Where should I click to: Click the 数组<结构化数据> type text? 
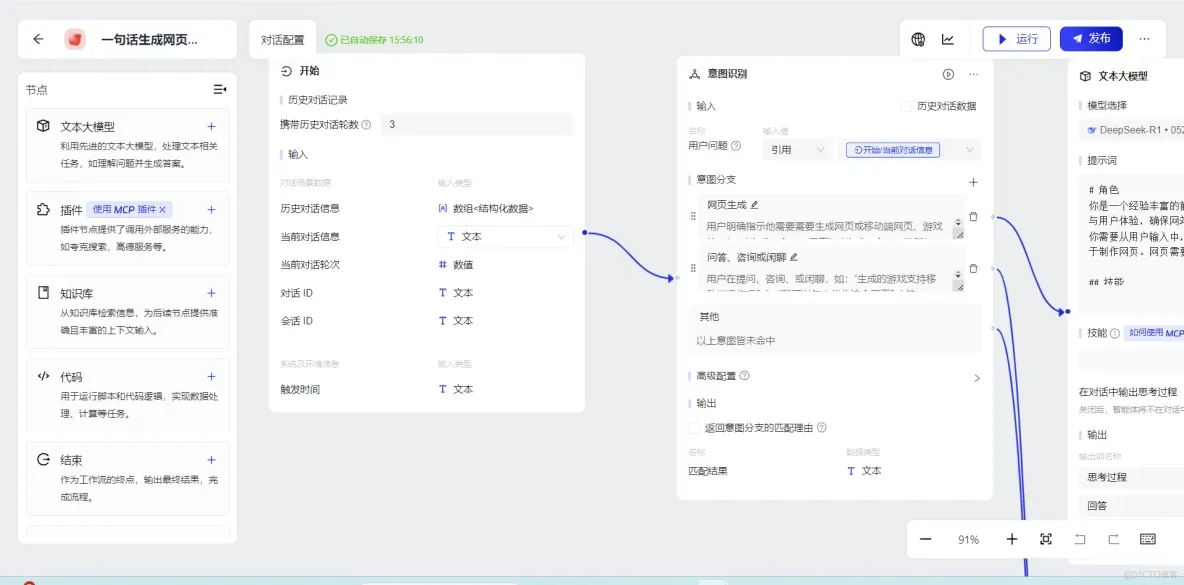tap(493, 208)
